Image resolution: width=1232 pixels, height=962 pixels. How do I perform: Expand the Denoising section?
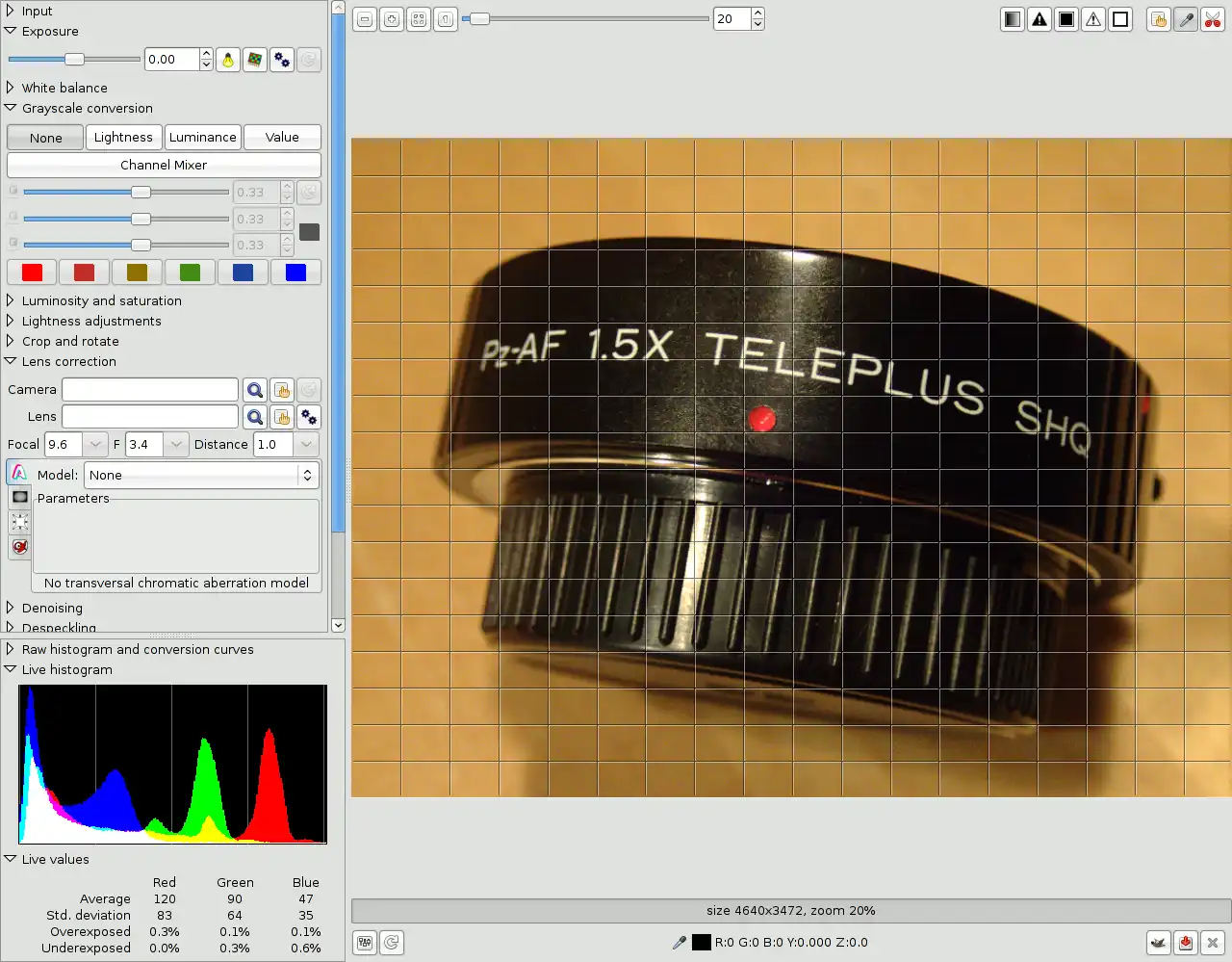(11, 608)
